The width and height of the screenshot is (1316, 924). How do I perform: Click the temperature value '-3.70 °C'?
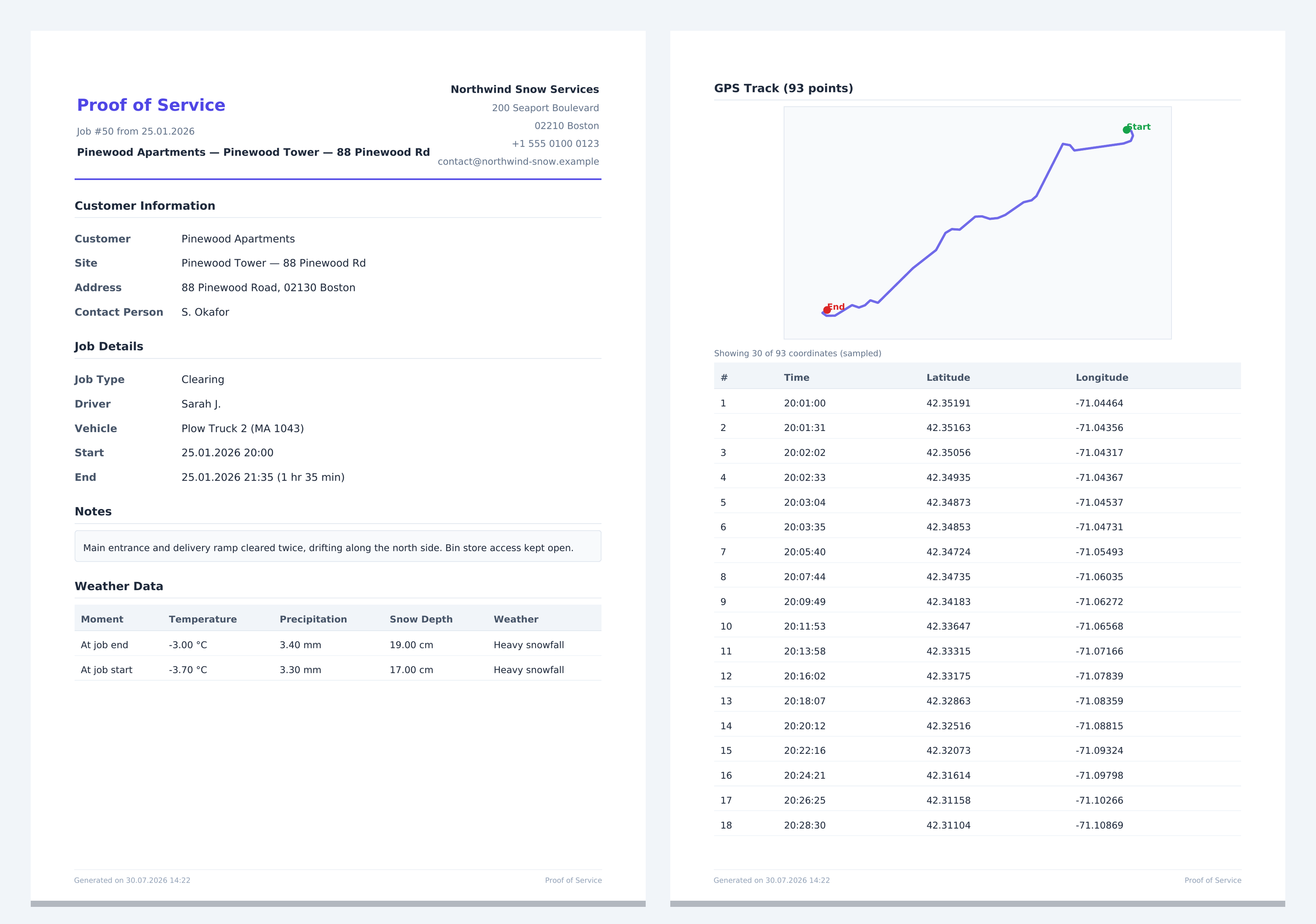188,670
